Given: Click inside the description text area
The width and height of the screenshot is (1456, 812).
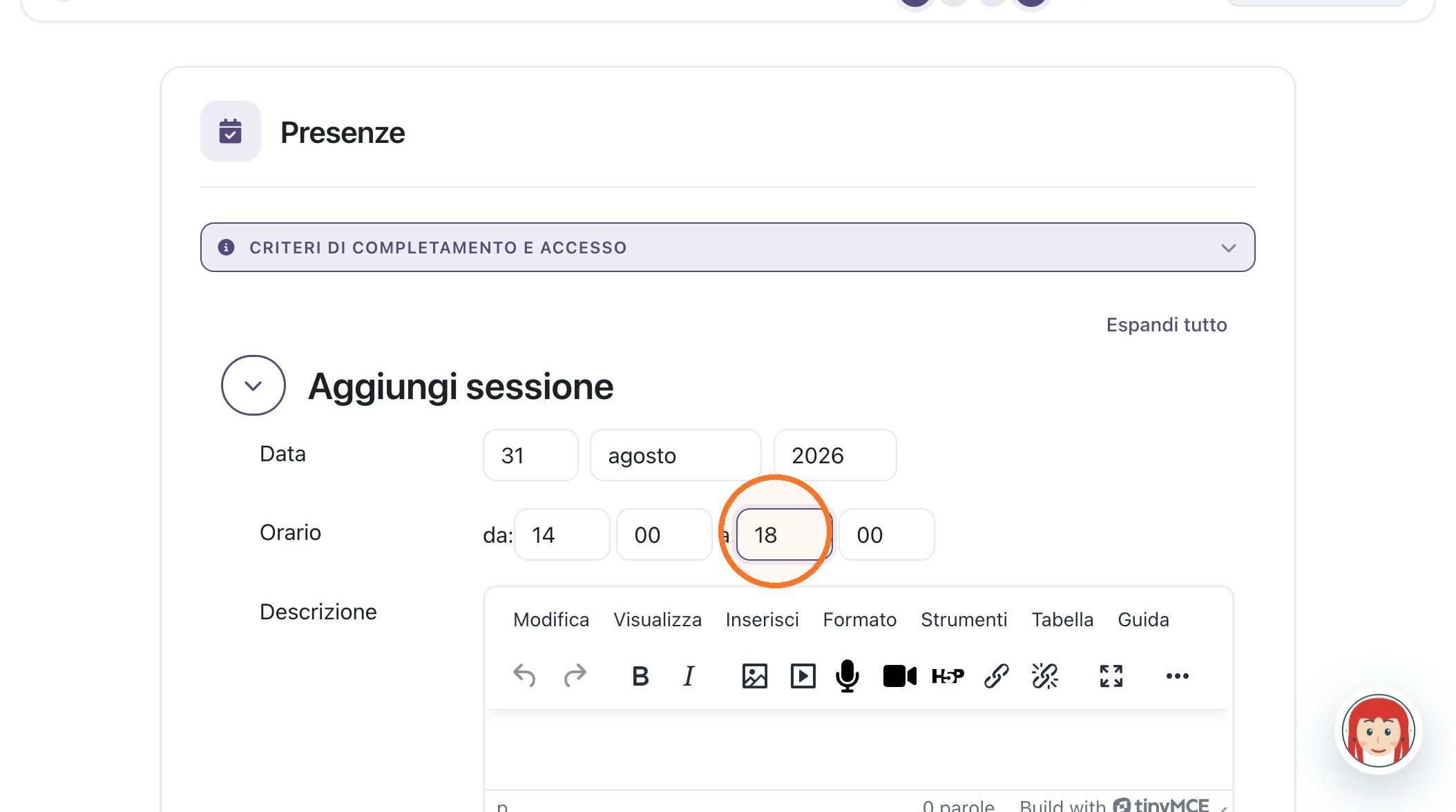Looking at the screenshot, I should pyautogui.click(x=859, y=750).
